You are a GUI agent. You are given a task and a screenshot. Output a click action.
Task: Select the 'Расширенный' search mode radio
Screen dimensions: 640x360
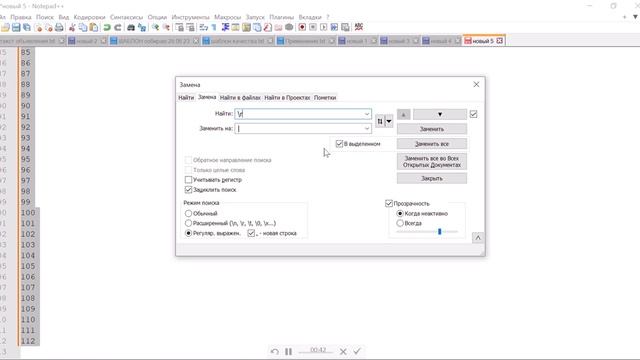(x=188, y=223)
